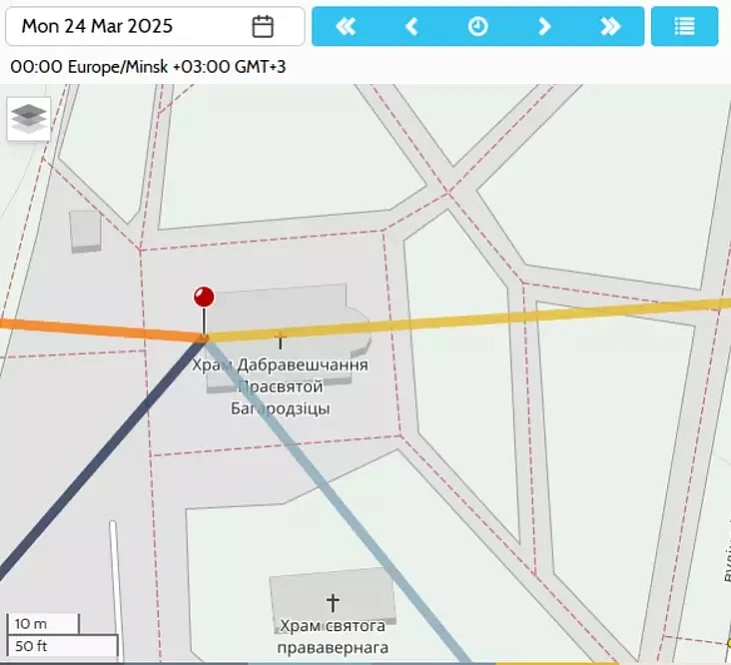Click the Храм святога прававернага label

pyautogui.click(x=332, y=637)
